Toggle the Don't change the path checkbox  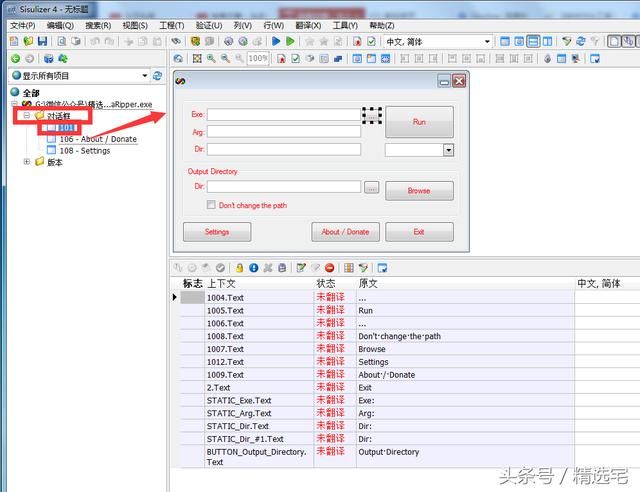pos(211,205)
